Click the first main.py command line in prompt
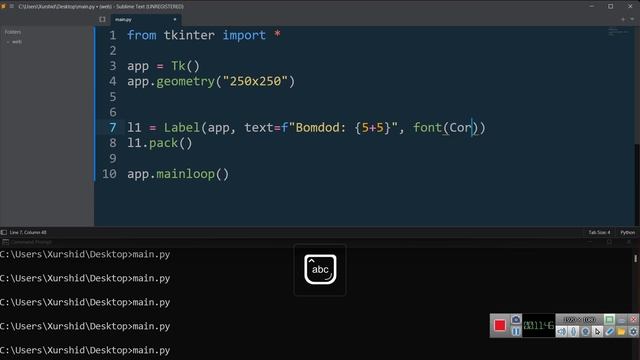640x360 pixels. [x=85, y=254]
